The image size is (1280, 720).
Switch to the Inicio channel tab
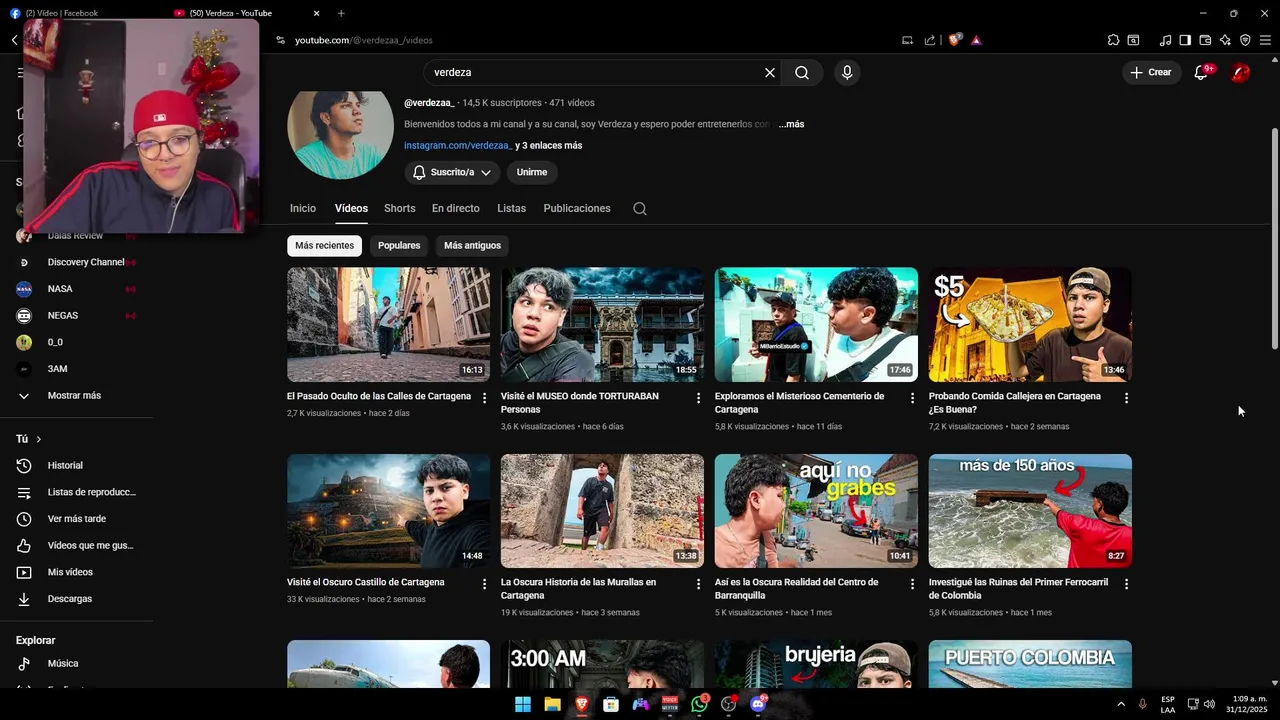tap(303, 208)
